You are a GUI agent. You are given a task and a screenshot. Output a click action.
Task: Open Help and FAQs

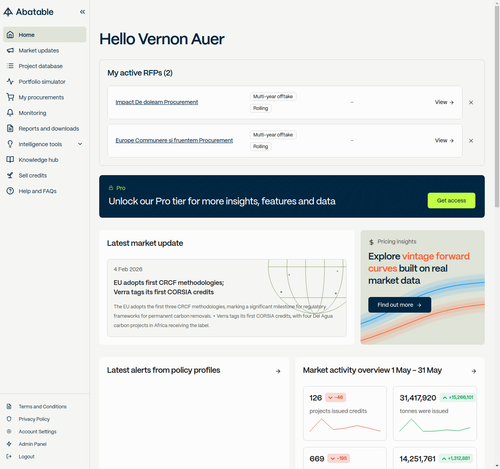click(45, 191)
